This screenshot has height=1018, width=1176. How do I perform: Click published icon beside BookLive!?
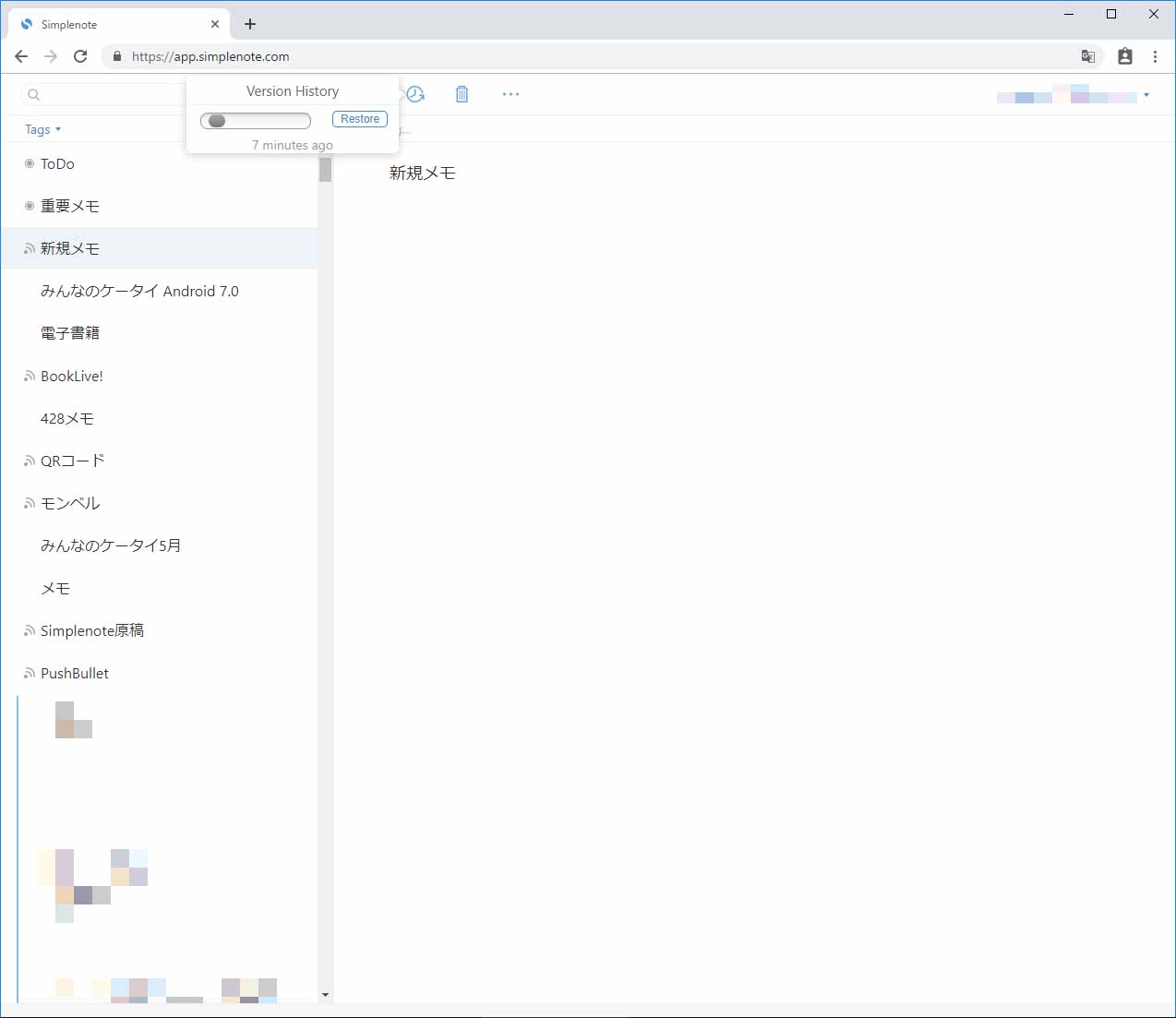[30, 376]
